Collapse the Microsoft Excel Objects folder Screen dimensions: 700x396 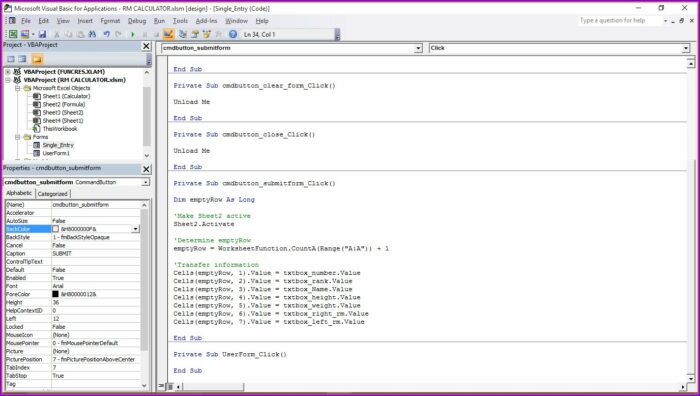coord(17,88)
